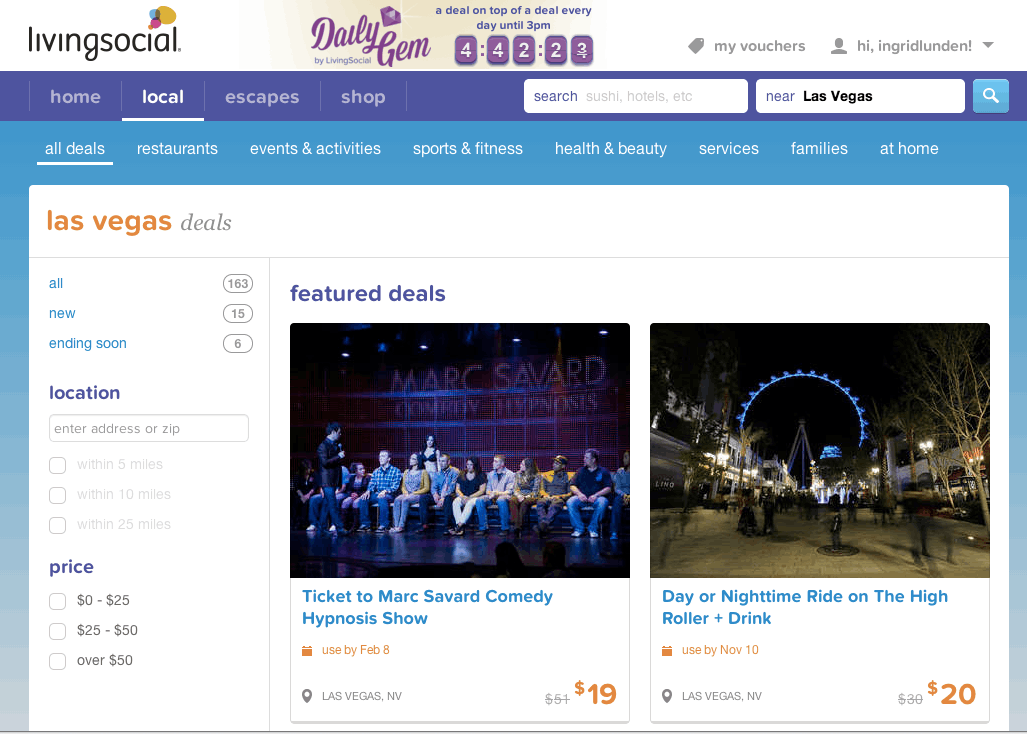Go to the home tab

[x=75, y=97]
